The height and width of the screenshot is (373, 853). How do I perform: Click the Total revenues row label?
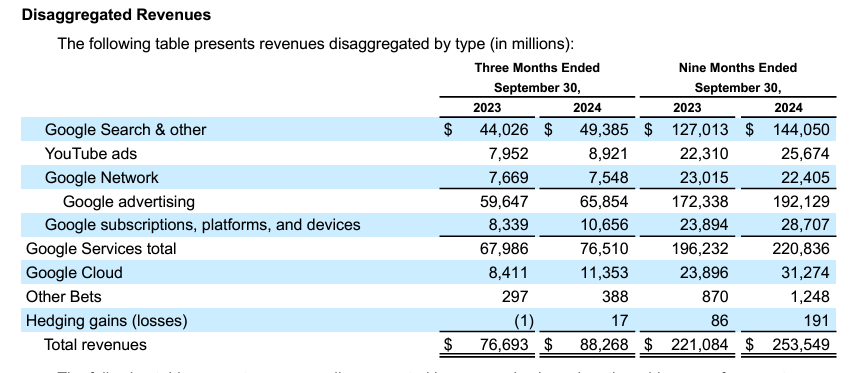click(x=95, y=344)
